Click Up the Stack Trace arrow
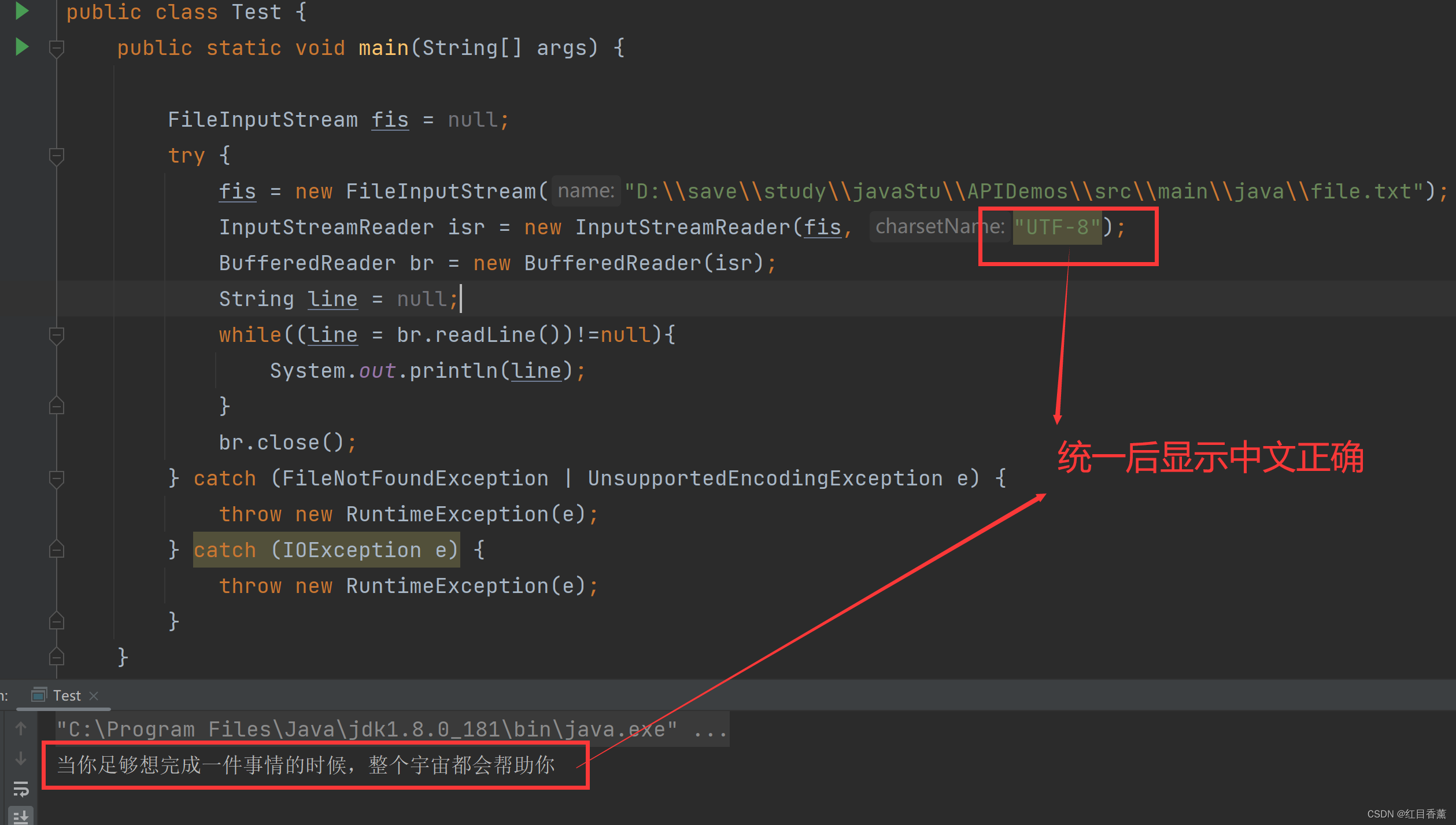Viewport: 1456px width, 825px height. [21, 728]
